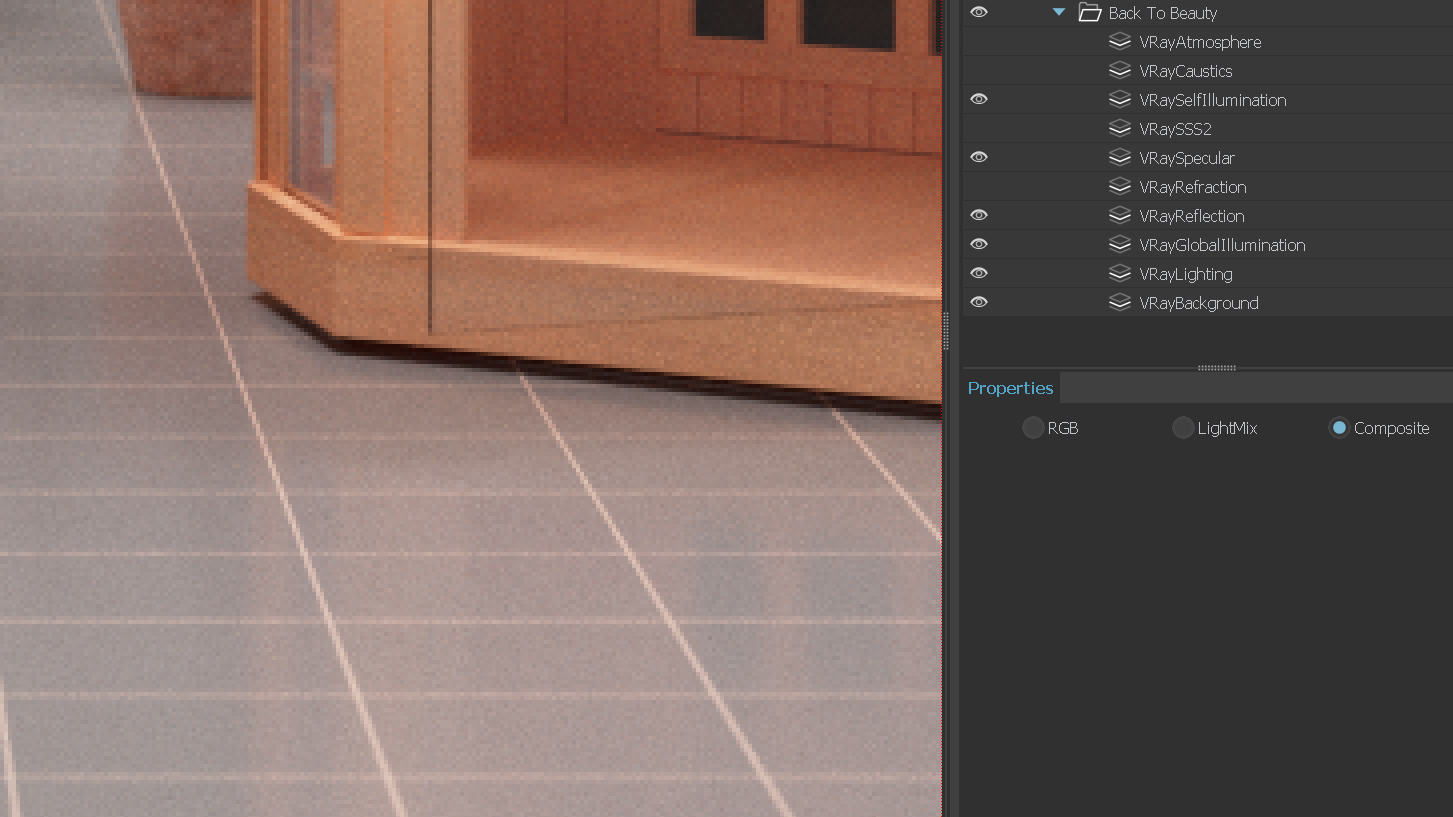Hide the VRayReflection layer eye

(x=979, y=216)
